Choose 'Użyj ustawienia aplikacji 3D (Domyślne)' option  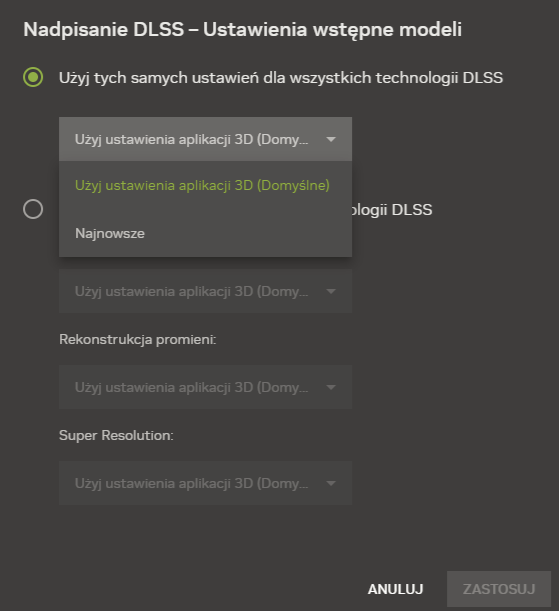click(x=205, y=185)
